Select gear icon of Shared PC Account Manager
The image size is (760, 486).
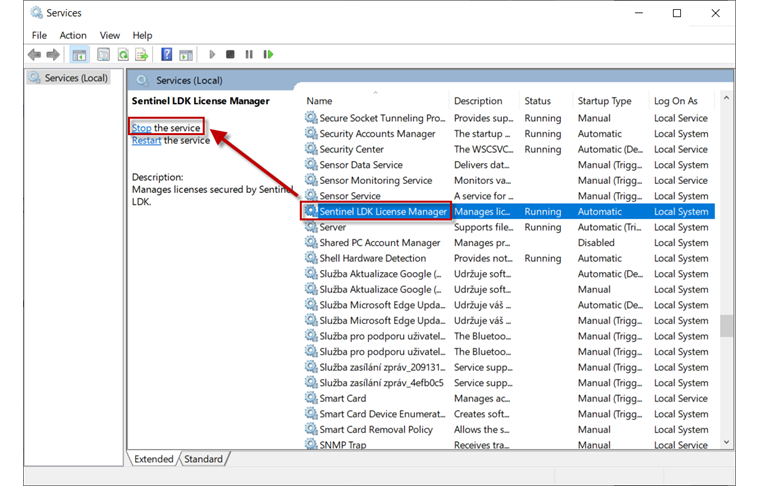[x=311, y=242]
